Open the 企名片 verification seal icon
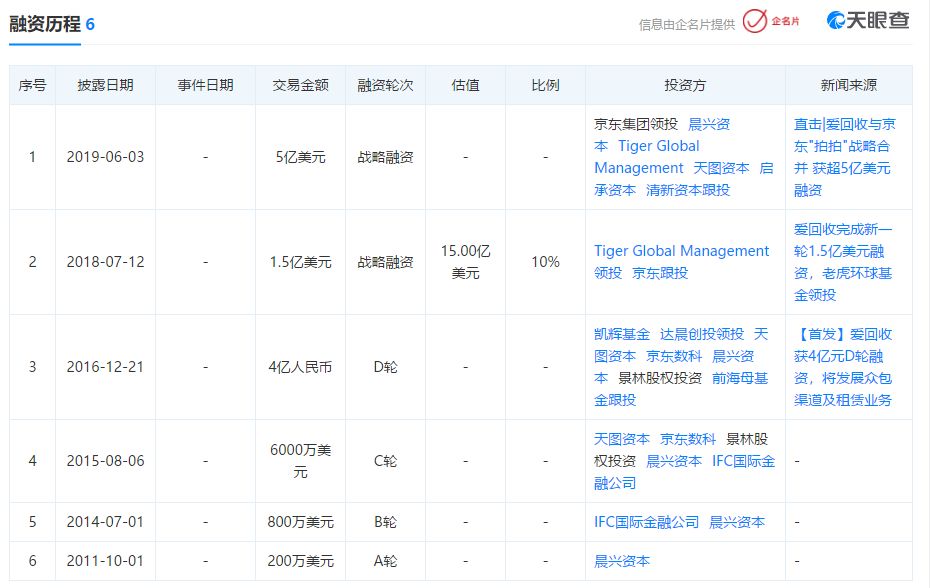 point(755,22)
